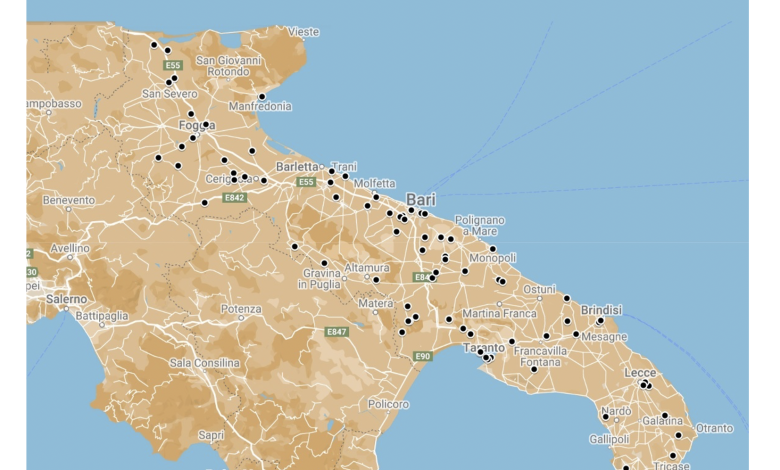Select the black marker above Monopoli label

[x=492, y=248]
